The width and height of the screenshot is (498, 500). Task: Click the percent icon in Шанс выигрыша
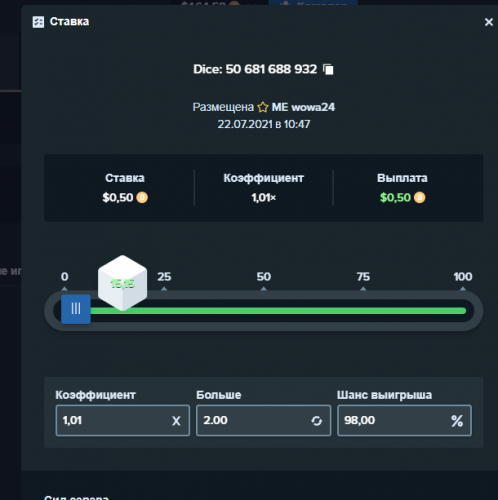click(x=457, y=421)
